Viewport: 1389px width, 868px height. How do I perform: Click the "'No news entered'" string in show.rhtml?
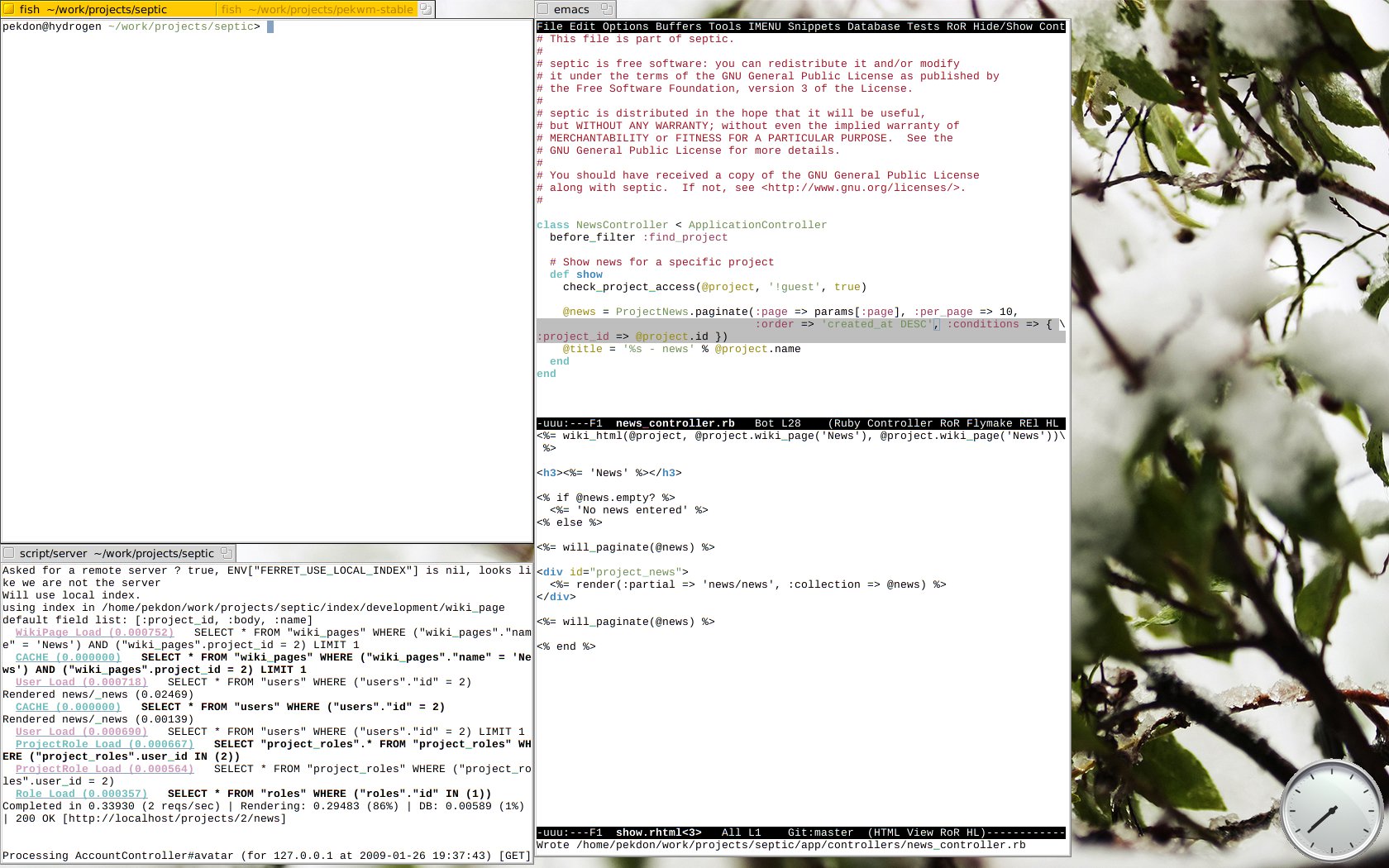pos(632,510)
